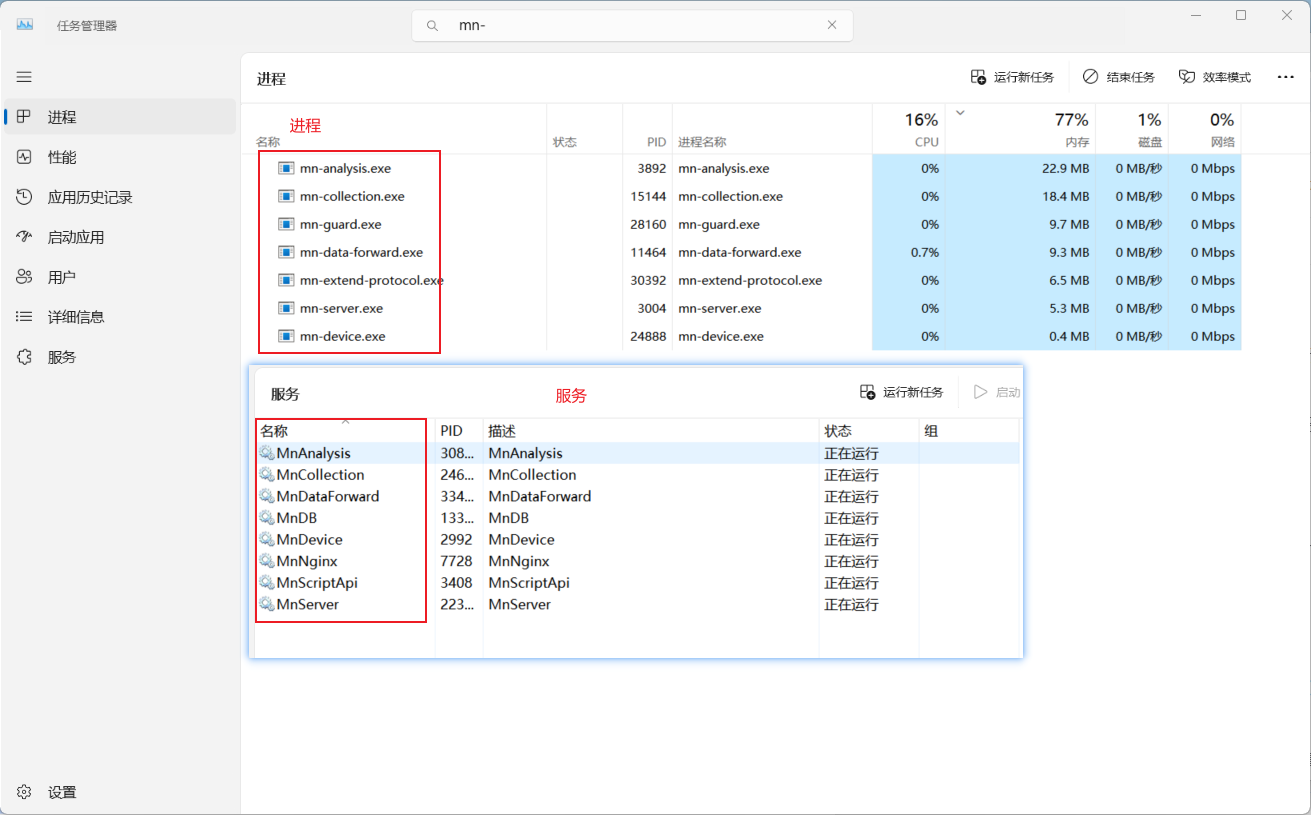Select the mn-data-forward.exe process row
Viewport: 1311px width, 815px height.
[x=361, y=253]
